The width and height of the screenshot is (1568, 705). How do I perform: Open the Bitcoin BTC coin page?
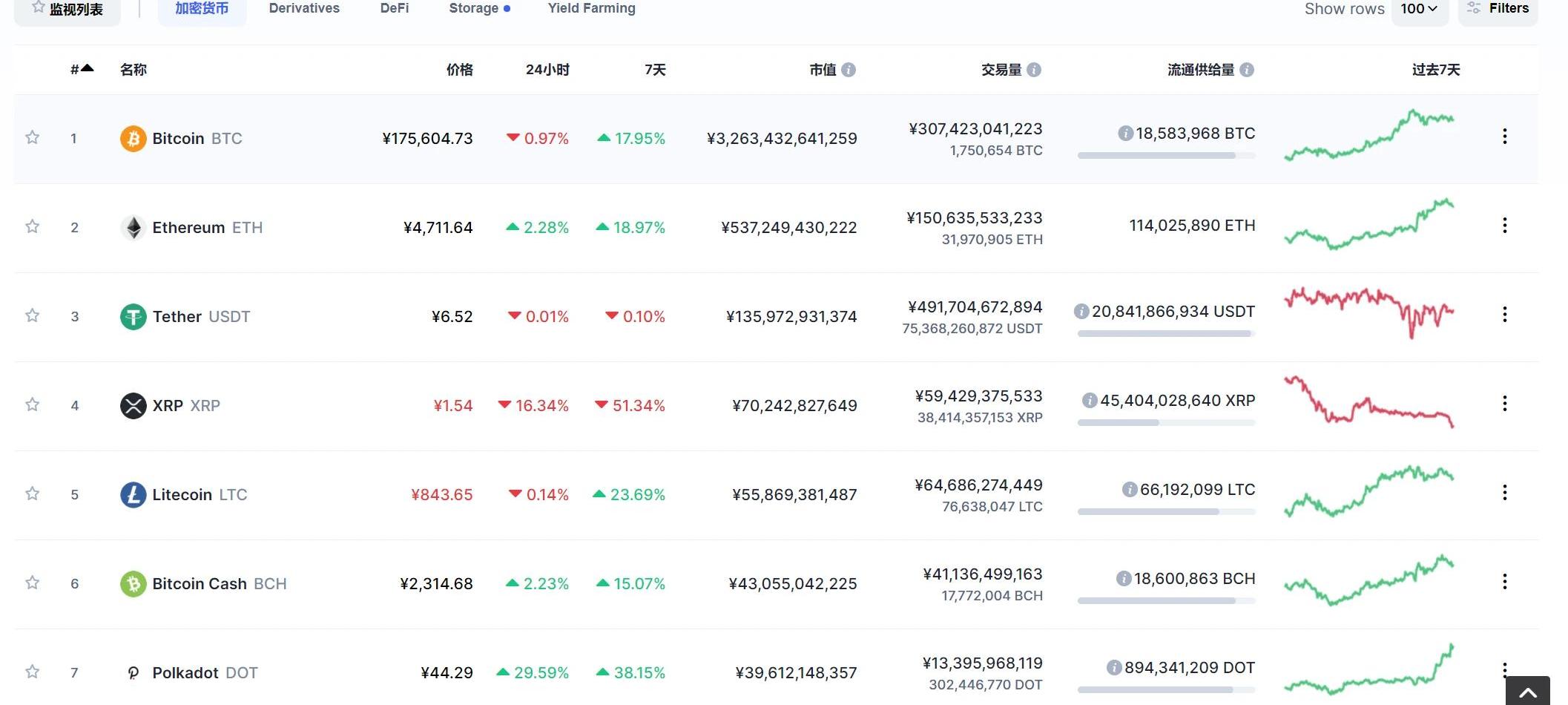(197, 139)
